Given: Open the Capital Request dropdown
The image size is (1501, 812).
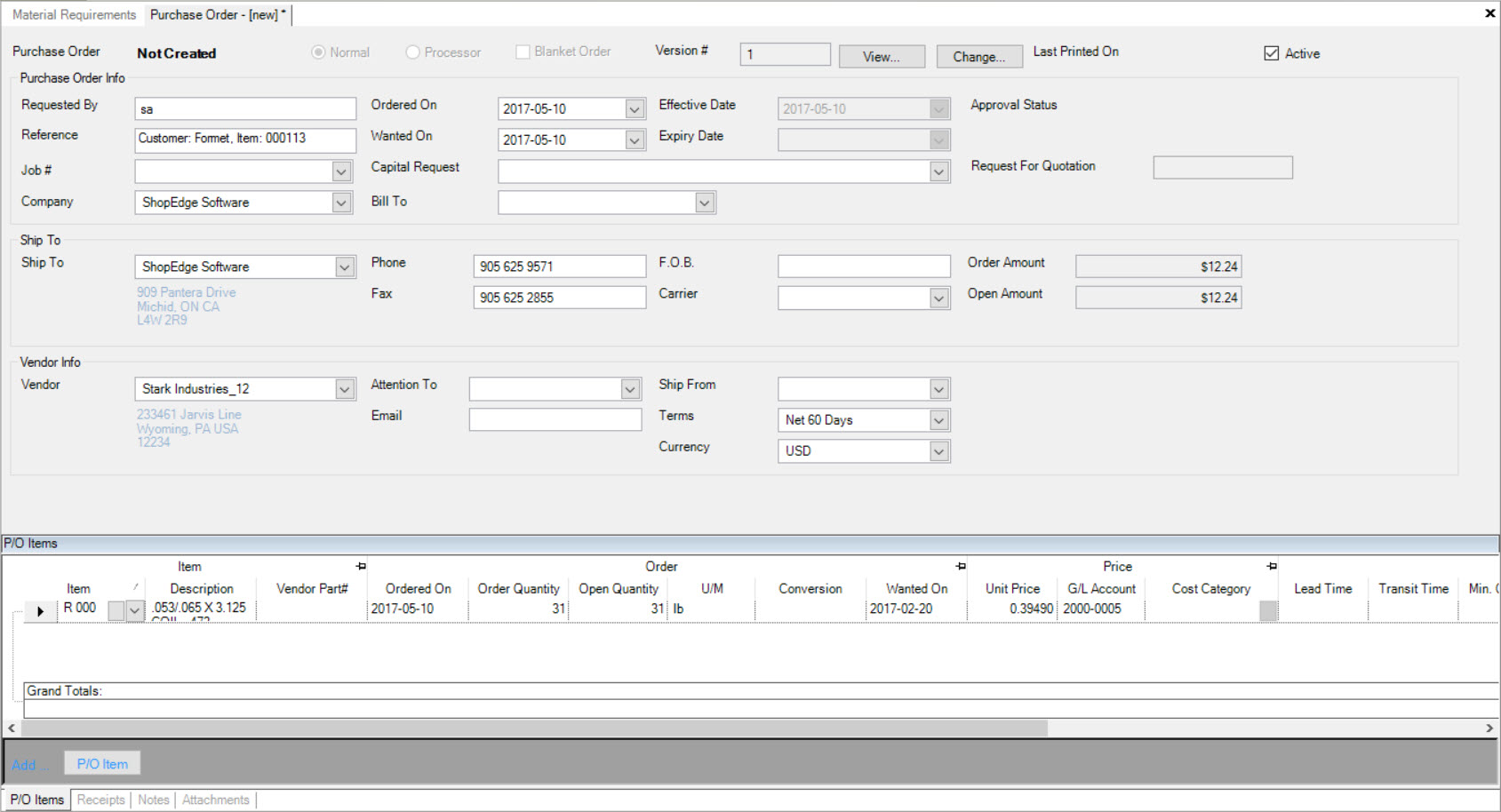Looking at the screenshot, I should point(938,171).
